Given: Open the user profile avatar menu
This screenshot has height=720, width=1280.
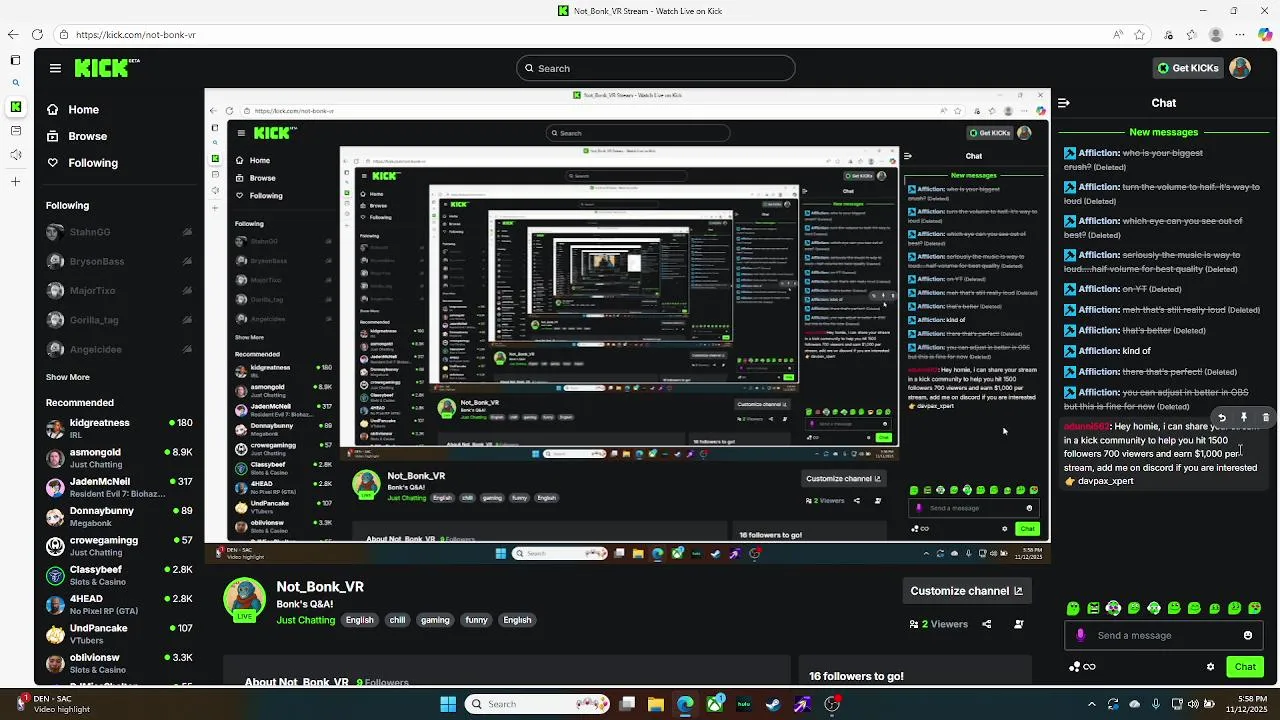Looking at the screenshot, I should (1240, 68).
